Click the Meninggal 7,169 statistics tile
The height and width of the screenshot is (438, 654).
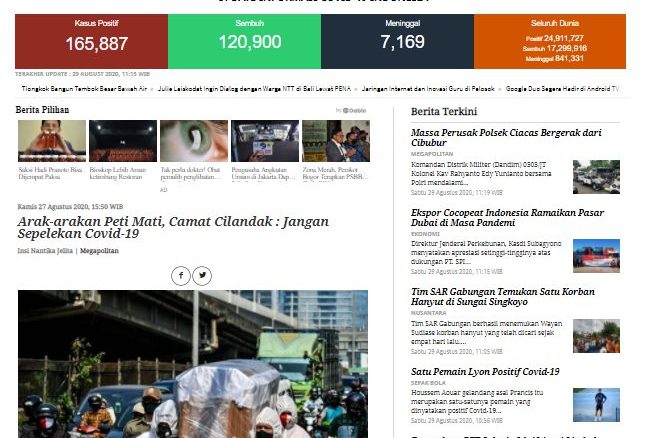click(x=397, y=41)
